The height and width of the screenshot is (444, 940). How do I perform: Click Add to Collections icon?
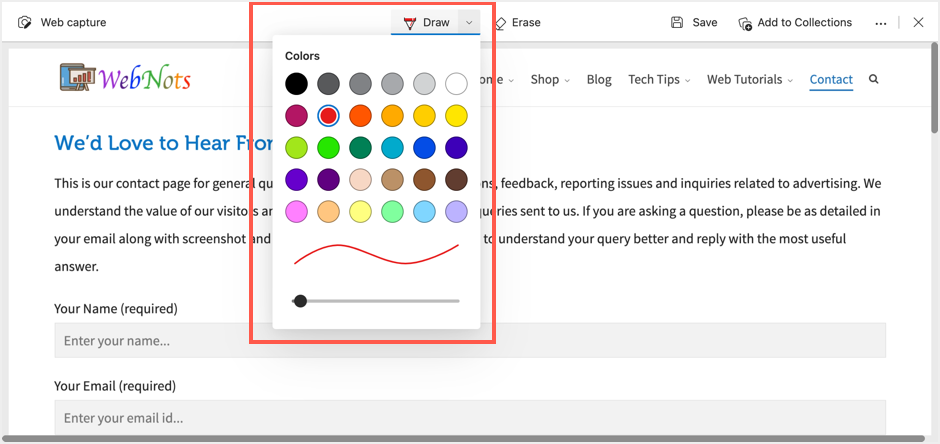point(745,23)
